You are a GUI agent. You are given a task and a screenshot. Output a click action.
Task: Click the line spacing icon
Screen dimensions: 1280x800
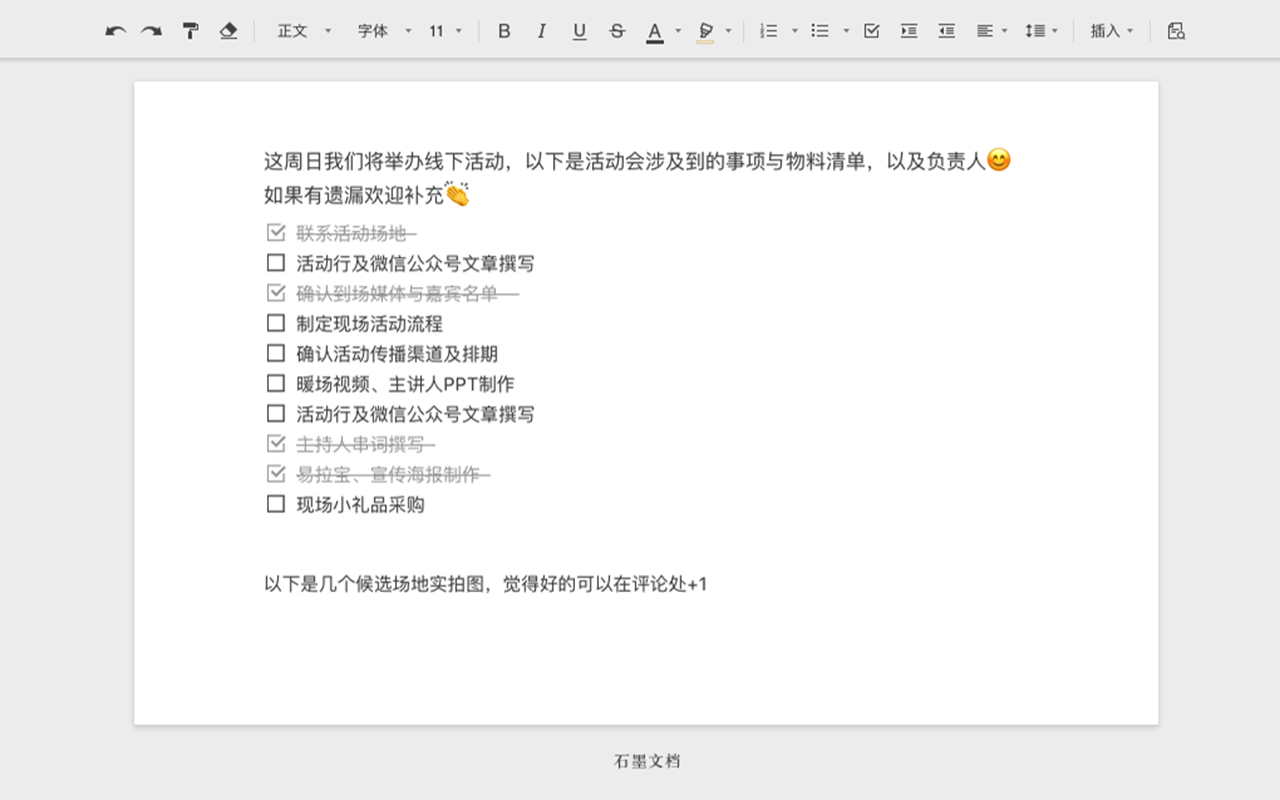pos(1035,31)
